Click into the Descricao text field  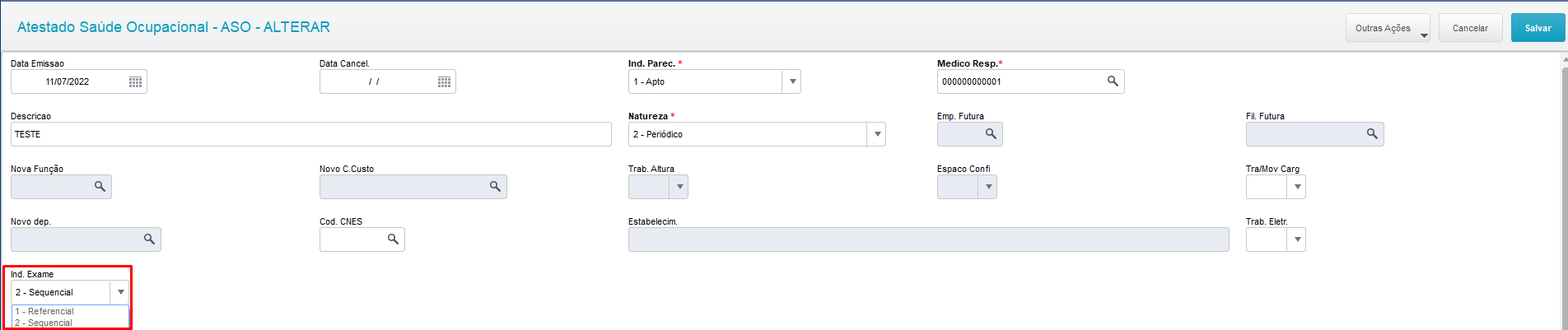tap(311, 134)
